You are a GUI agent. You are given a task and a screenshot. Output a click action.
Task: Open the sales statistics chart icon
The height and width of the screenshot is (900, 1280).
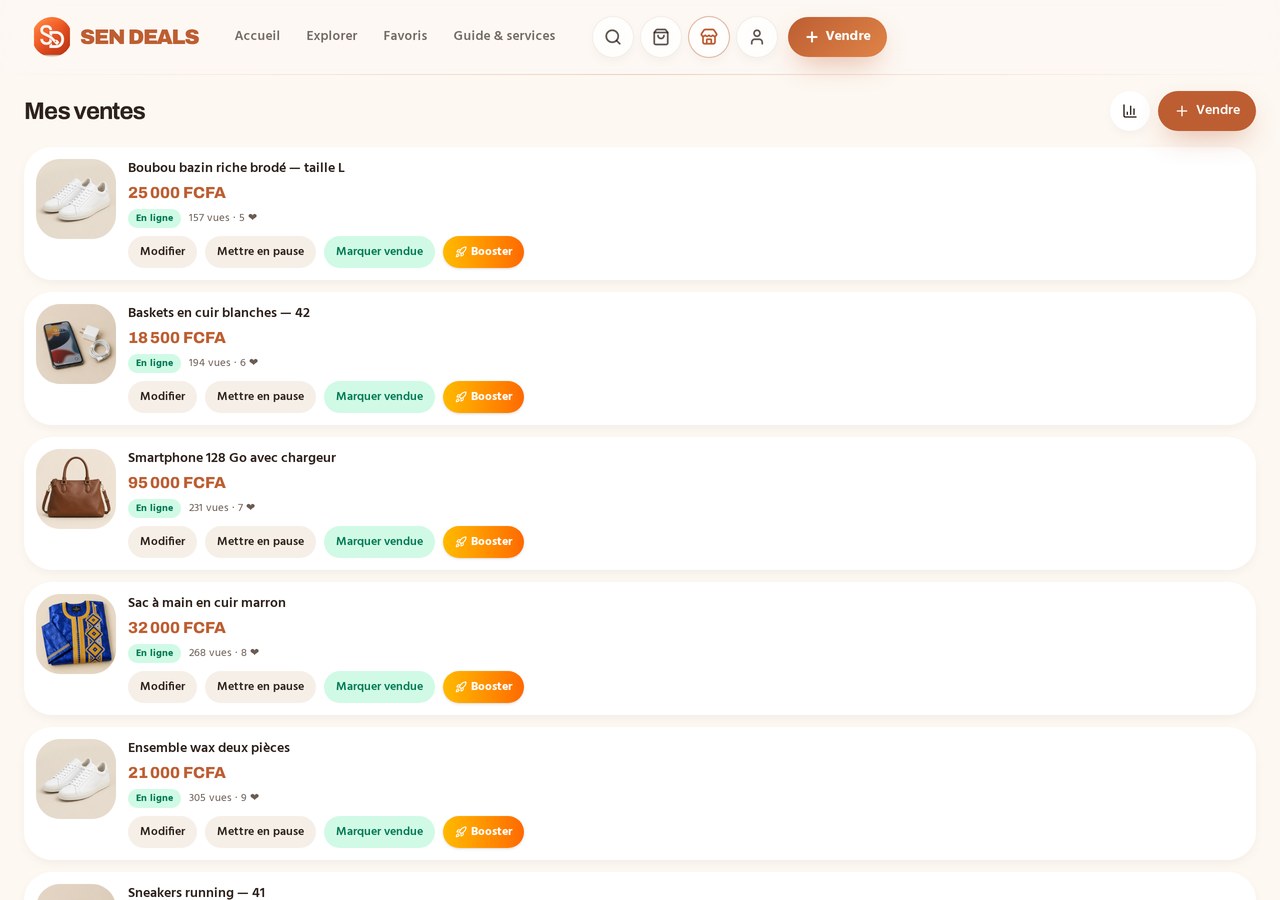[1130, 111]
